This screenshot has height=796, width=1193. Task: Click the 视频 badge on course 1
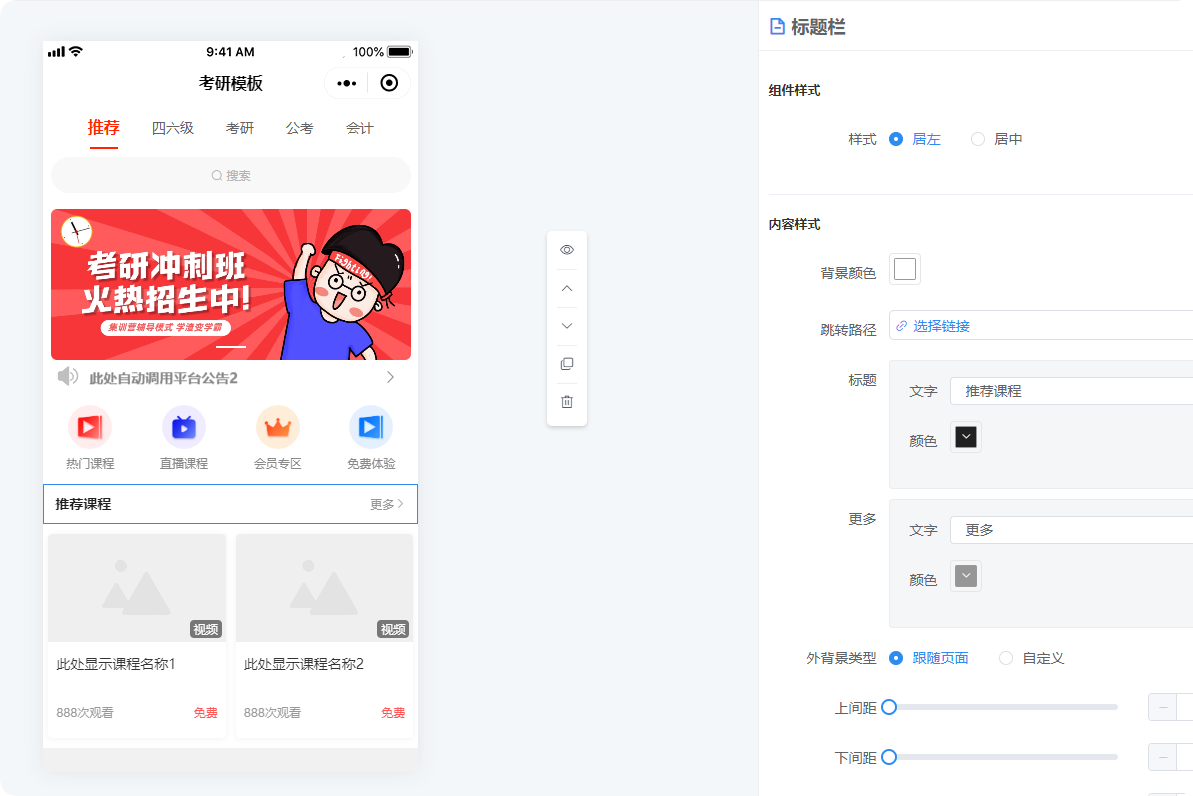coord(205,629)
